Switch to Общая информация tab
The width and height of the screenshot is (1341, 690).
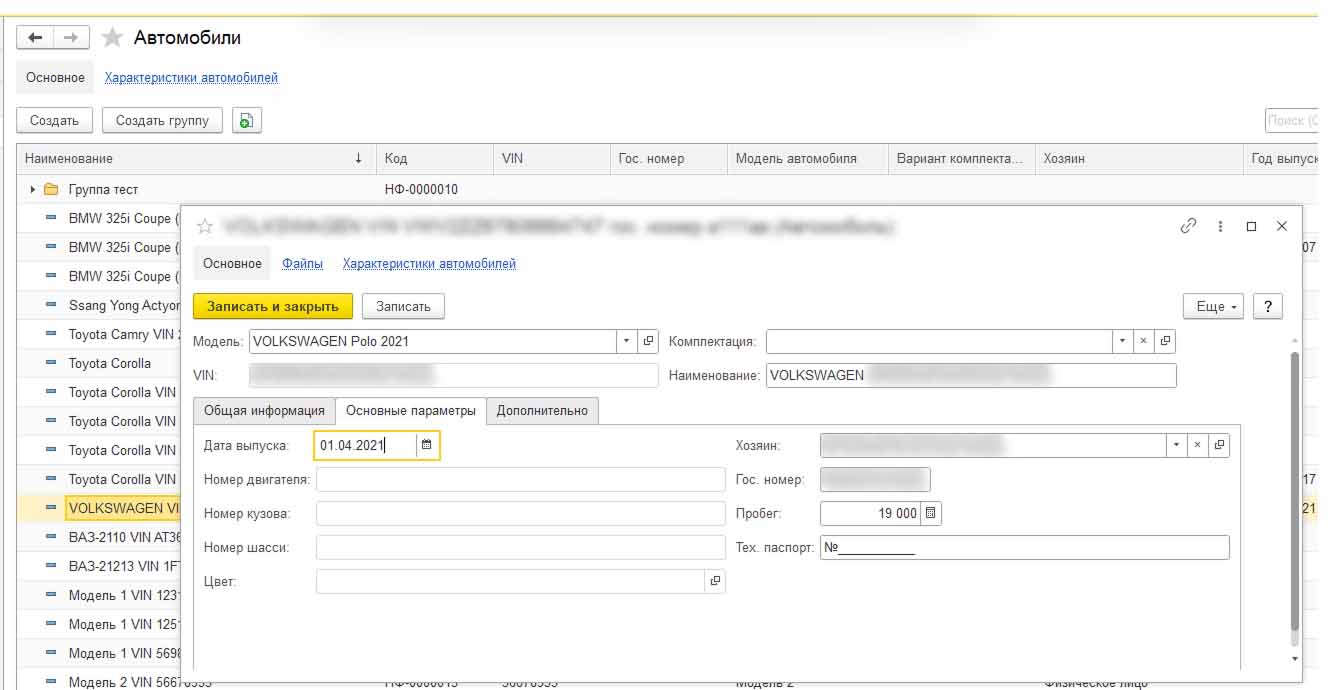[264, 411]
